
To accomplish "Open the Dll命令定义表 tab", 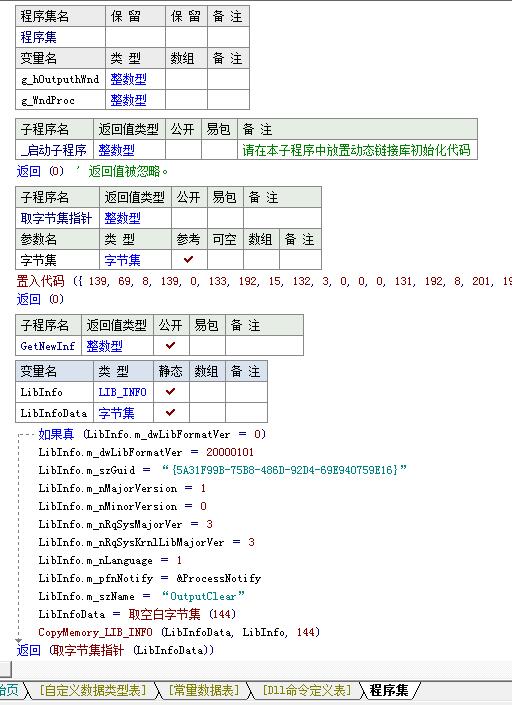I will (x=306, y=690).
